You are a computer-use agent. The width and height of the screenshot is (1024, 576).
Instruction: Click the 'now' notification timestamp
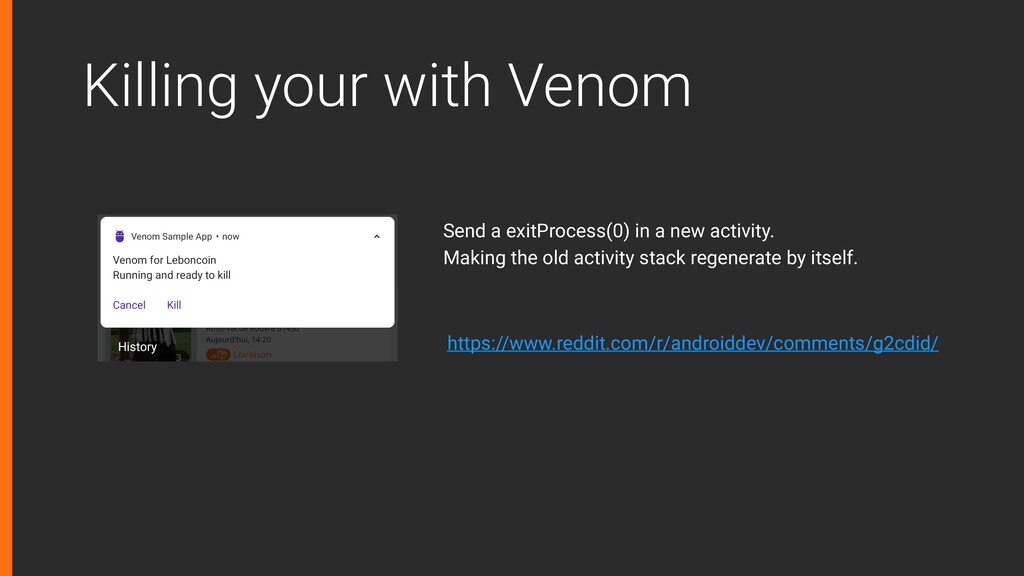click(231, 236)
